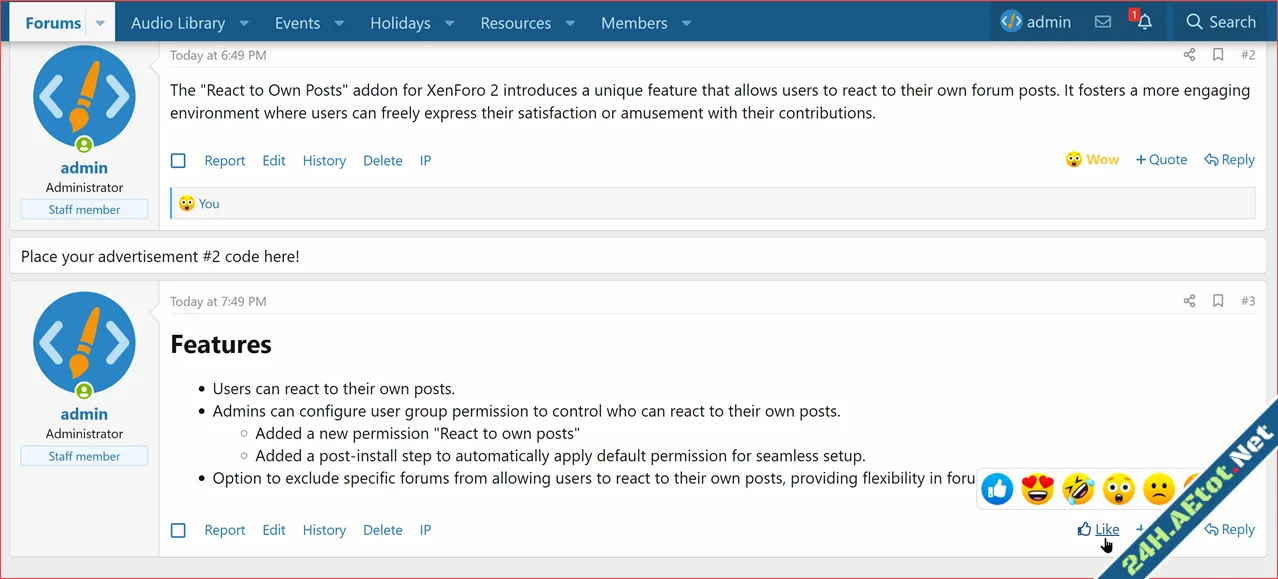Reply to the Features post
Image resolution: width=1278 pixels, height=579 pixels.
[1229, 529]
